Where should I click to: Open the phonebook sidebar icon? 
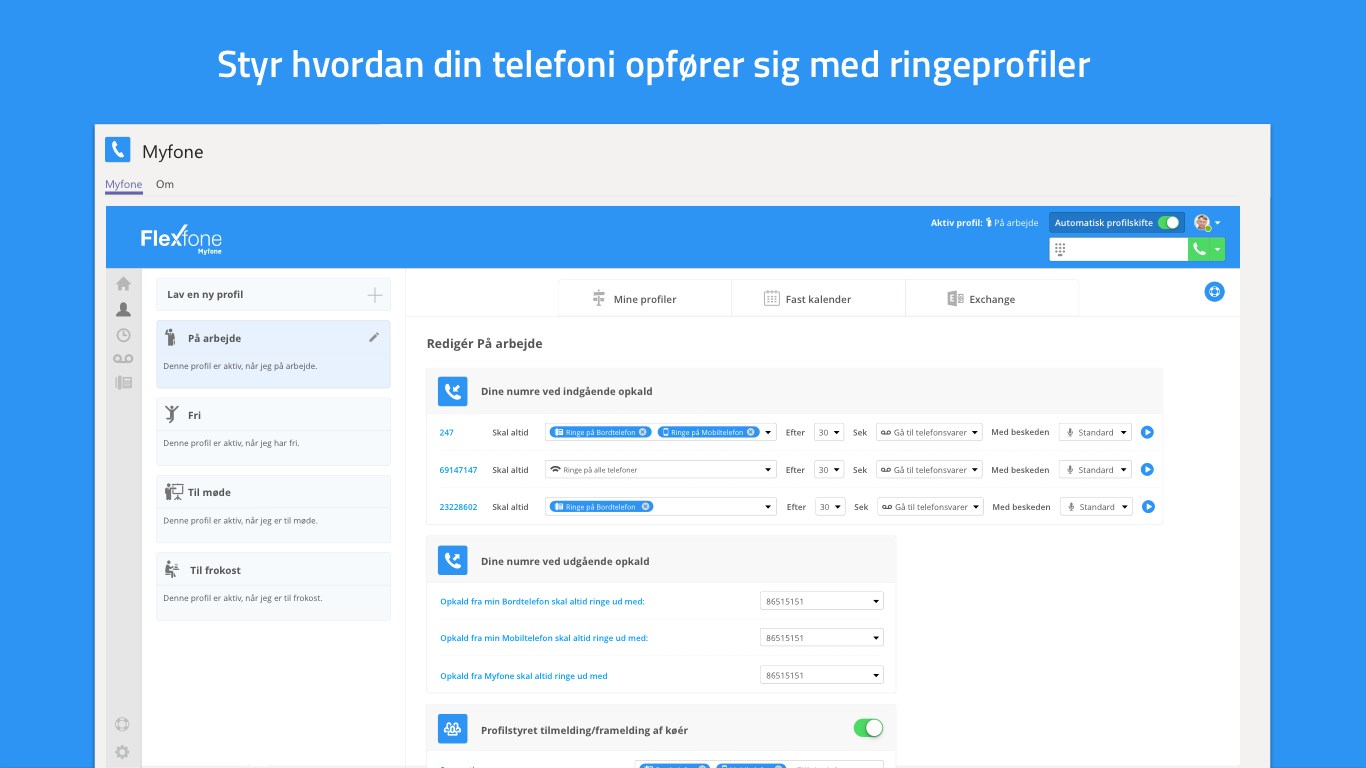coord(123,382)
